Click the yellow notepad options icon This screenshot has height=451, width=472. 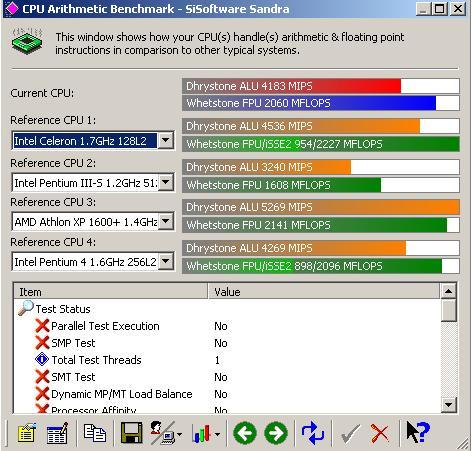26,433
